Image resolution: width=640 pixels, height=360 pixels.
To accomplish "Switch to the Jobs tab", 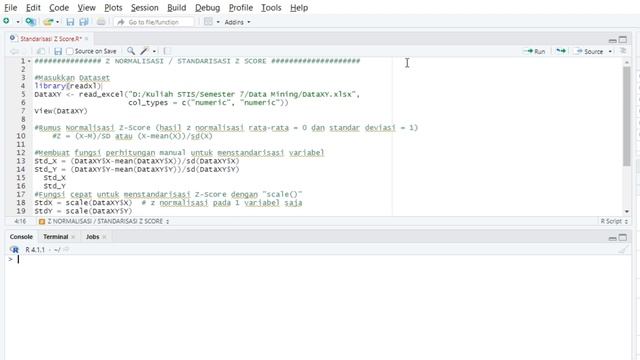I will click(x=93, y=237).
